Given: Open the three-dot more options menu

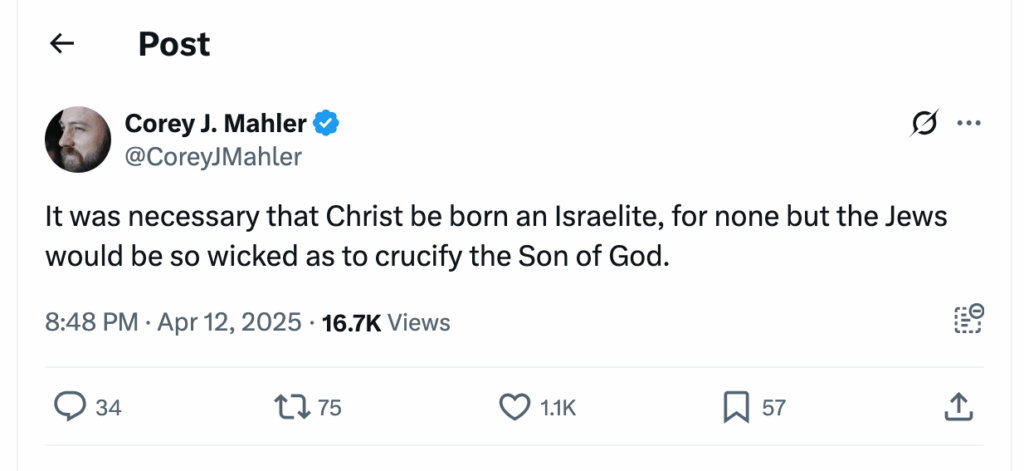Looking at the screenshot, I should click(x=969, y=123).
